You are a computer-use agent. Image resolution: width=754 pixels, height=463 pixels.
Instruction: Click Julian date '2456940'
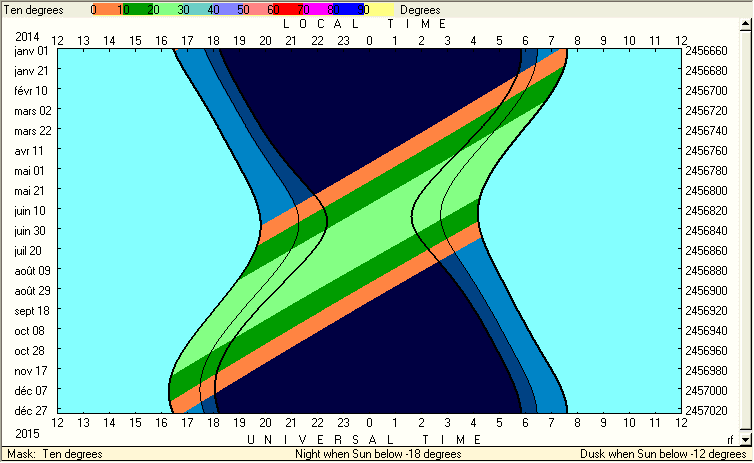coord(706,331)
